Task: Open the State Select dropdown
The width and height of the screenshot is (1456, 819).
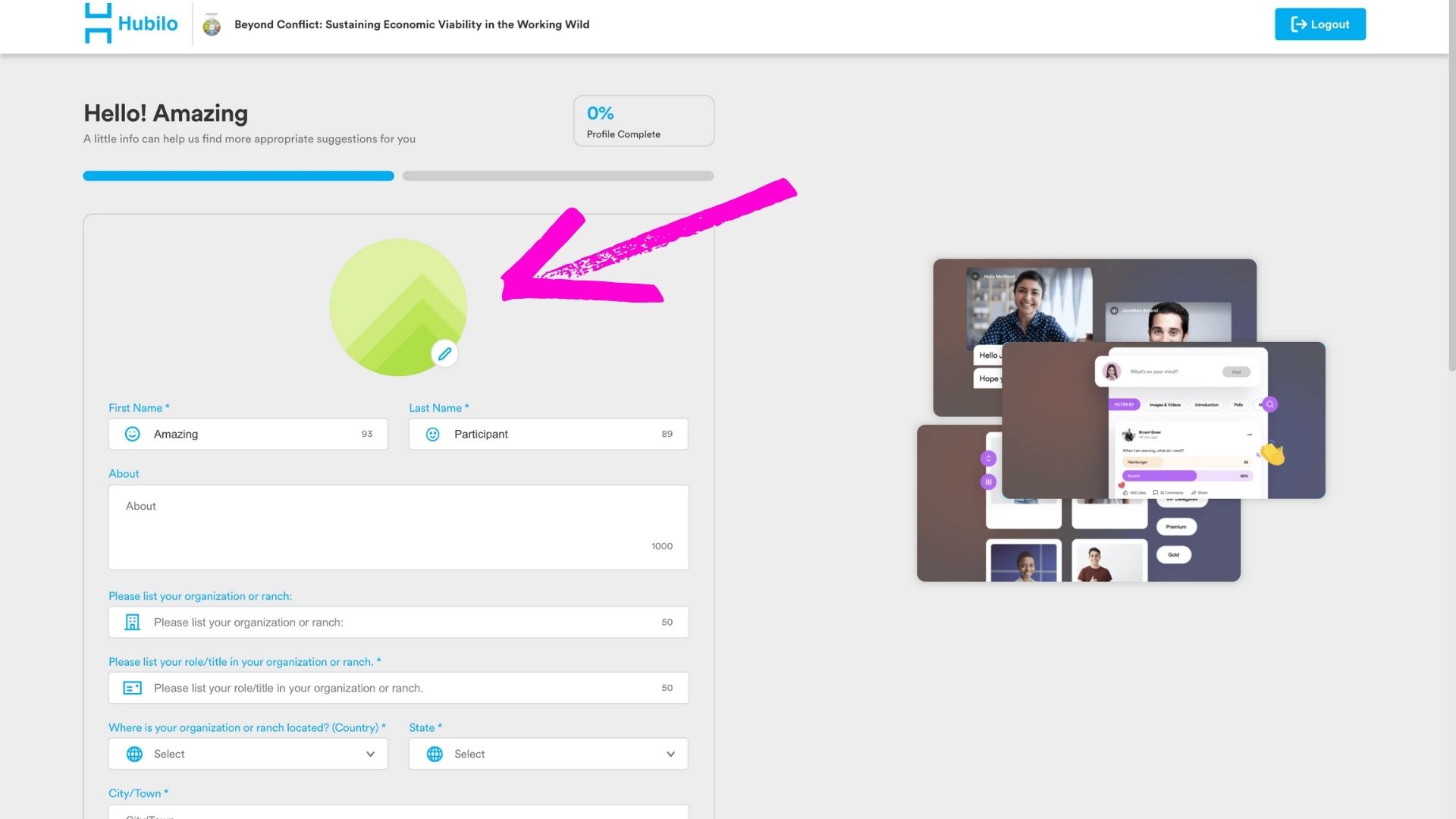Action: pyautogui.click(x=548, y=754)
